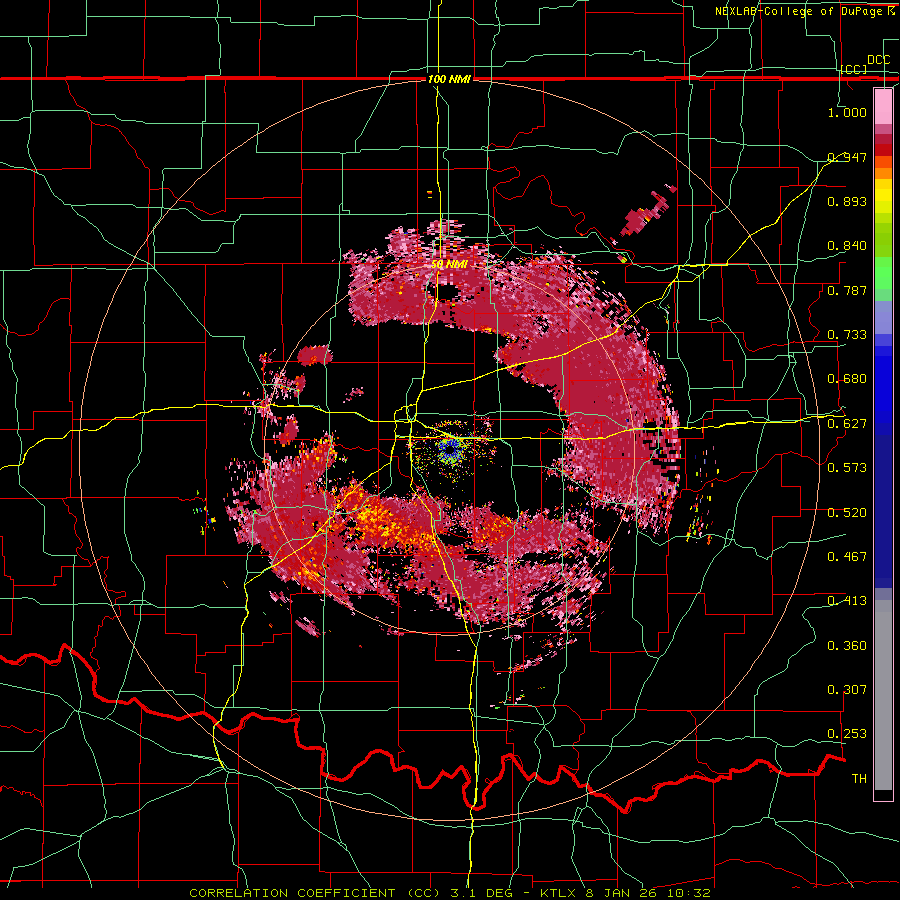This screenshot has height=900, width=900.
Task: Select the 0.360 legend value
Action: pos(847,646)
